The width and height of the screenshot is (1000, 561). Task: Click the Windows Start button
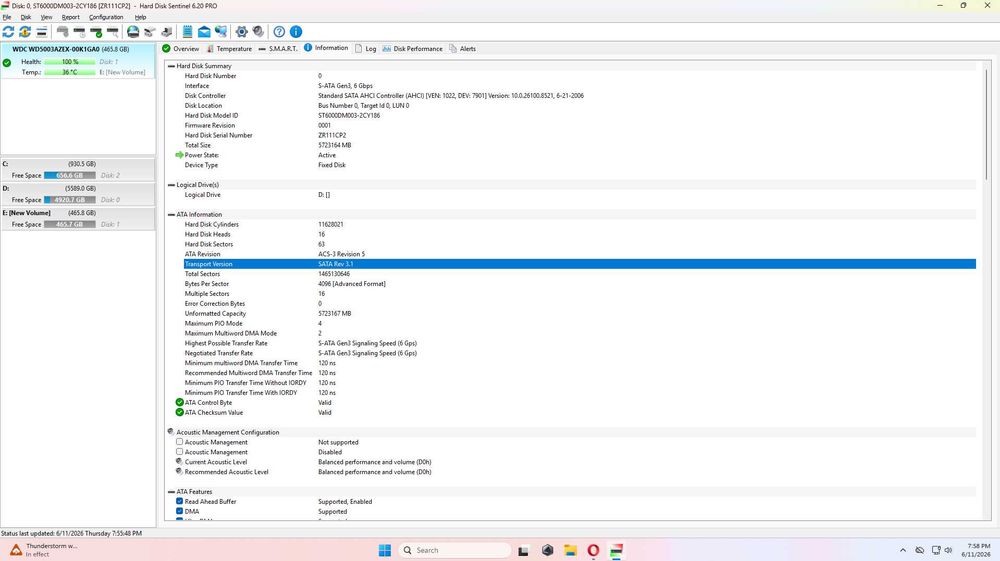(x=385, y=550)
